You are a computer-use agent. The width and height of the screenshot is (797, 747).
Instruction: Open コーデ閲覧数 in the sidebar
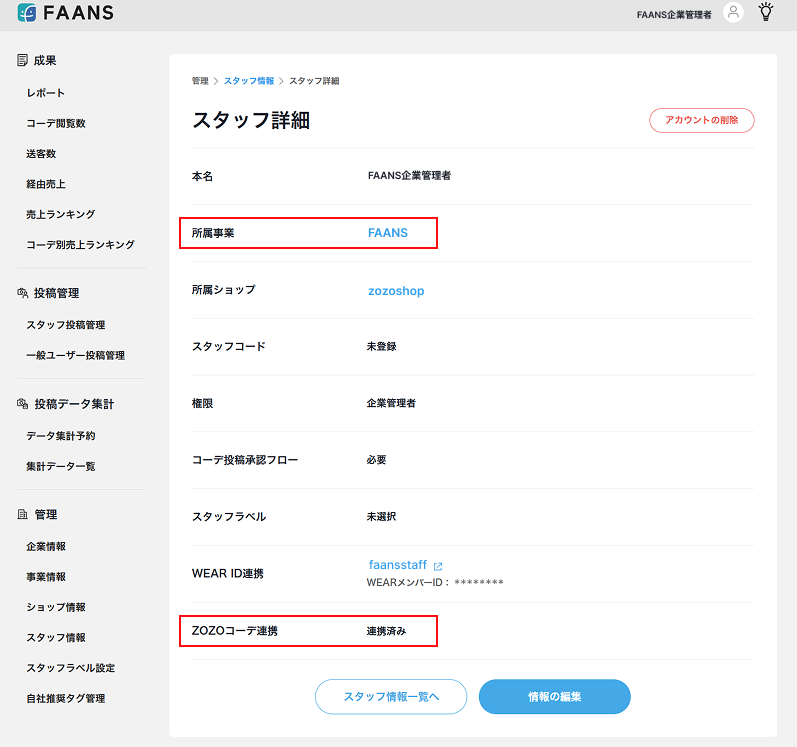coord(56,123)
